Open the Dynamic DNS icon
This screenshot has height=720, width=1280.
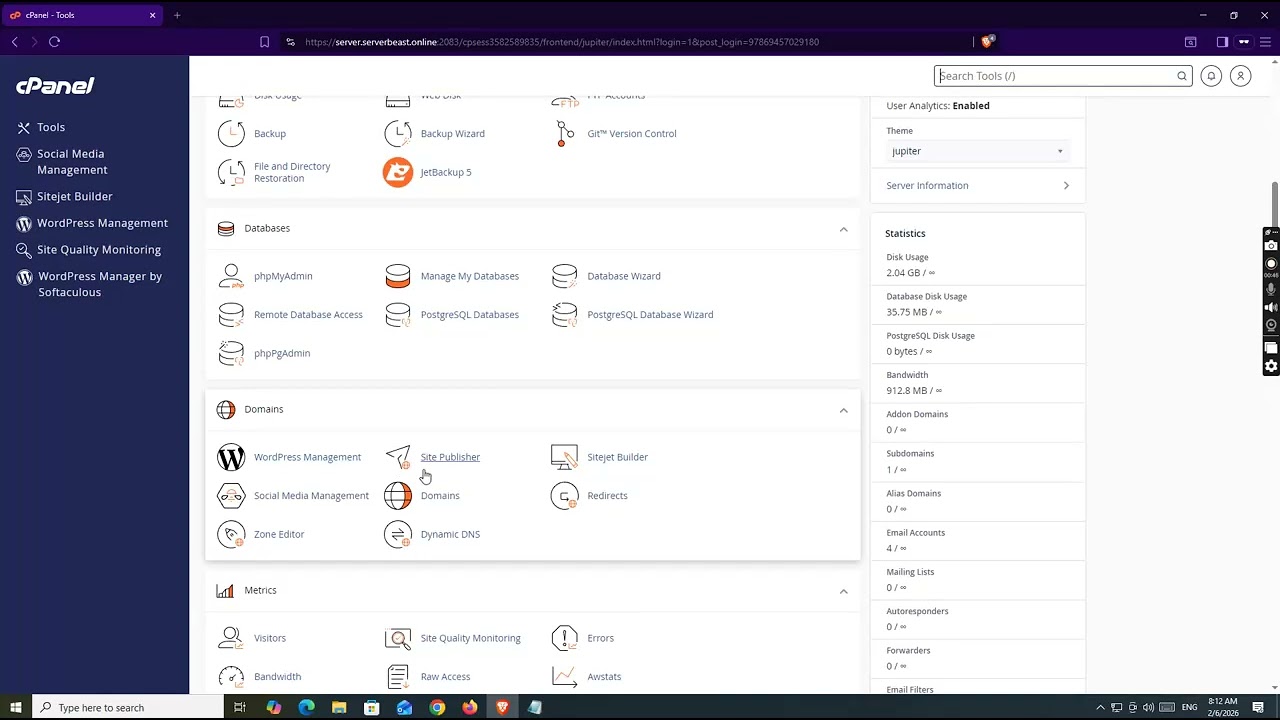coord(398,534)
